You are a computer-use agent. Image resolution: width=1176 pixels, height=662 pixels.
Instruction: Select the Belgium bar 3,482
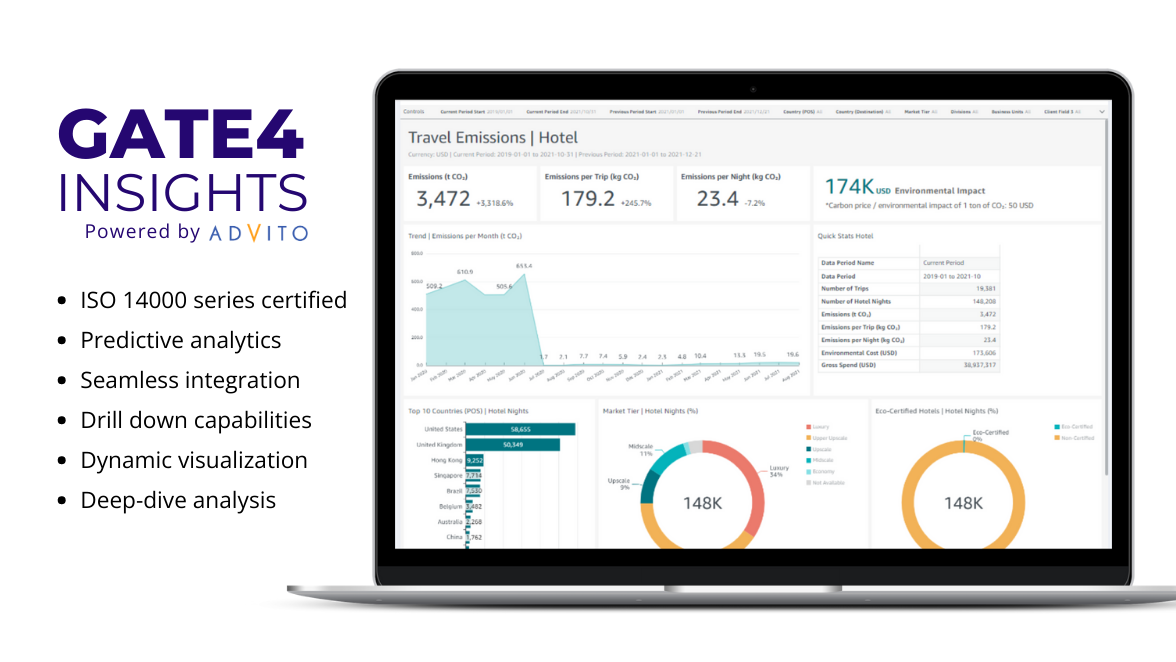(470, 506)
